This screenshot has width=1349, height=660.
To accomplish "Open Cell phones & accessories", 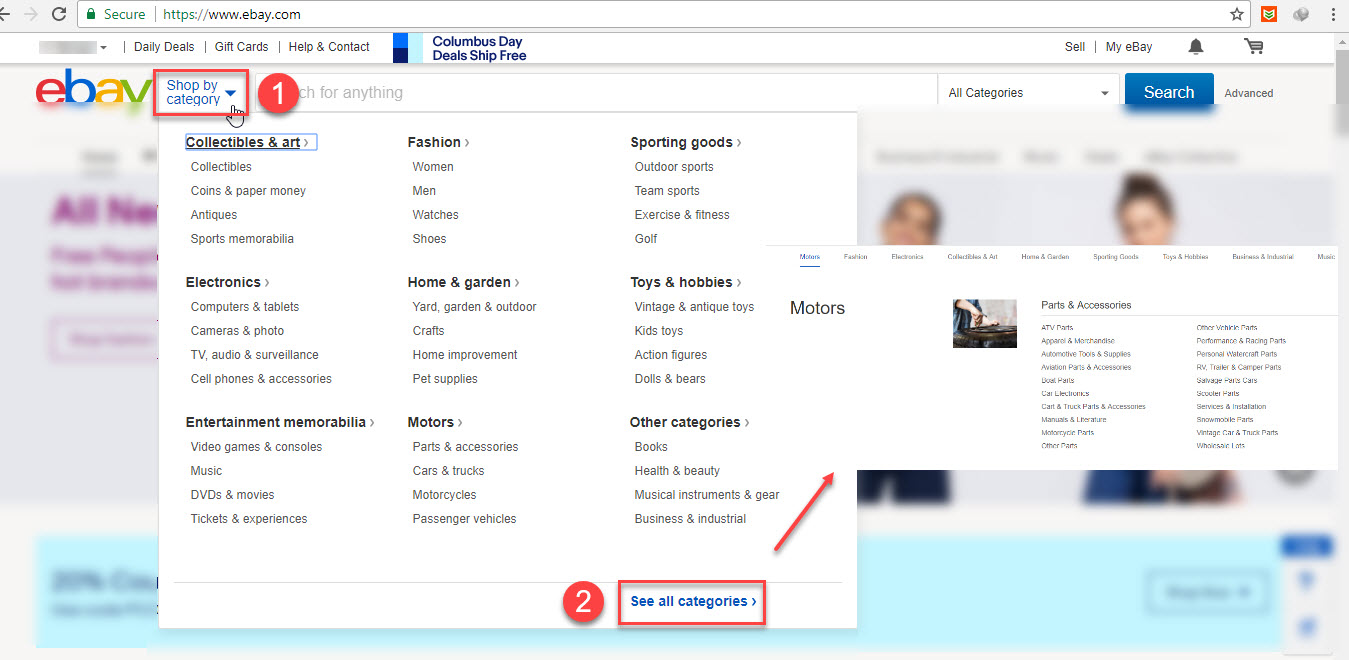I will 261,379.
